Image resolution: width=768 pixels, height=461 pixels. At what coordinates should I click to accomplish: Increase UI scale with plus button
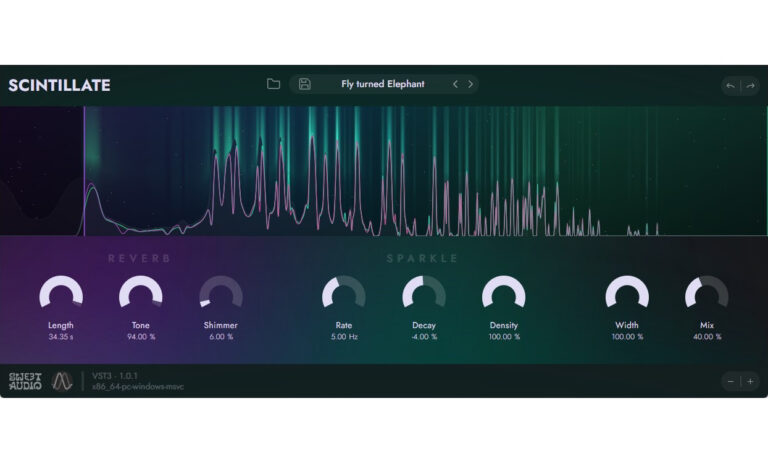tap(750, 381)
